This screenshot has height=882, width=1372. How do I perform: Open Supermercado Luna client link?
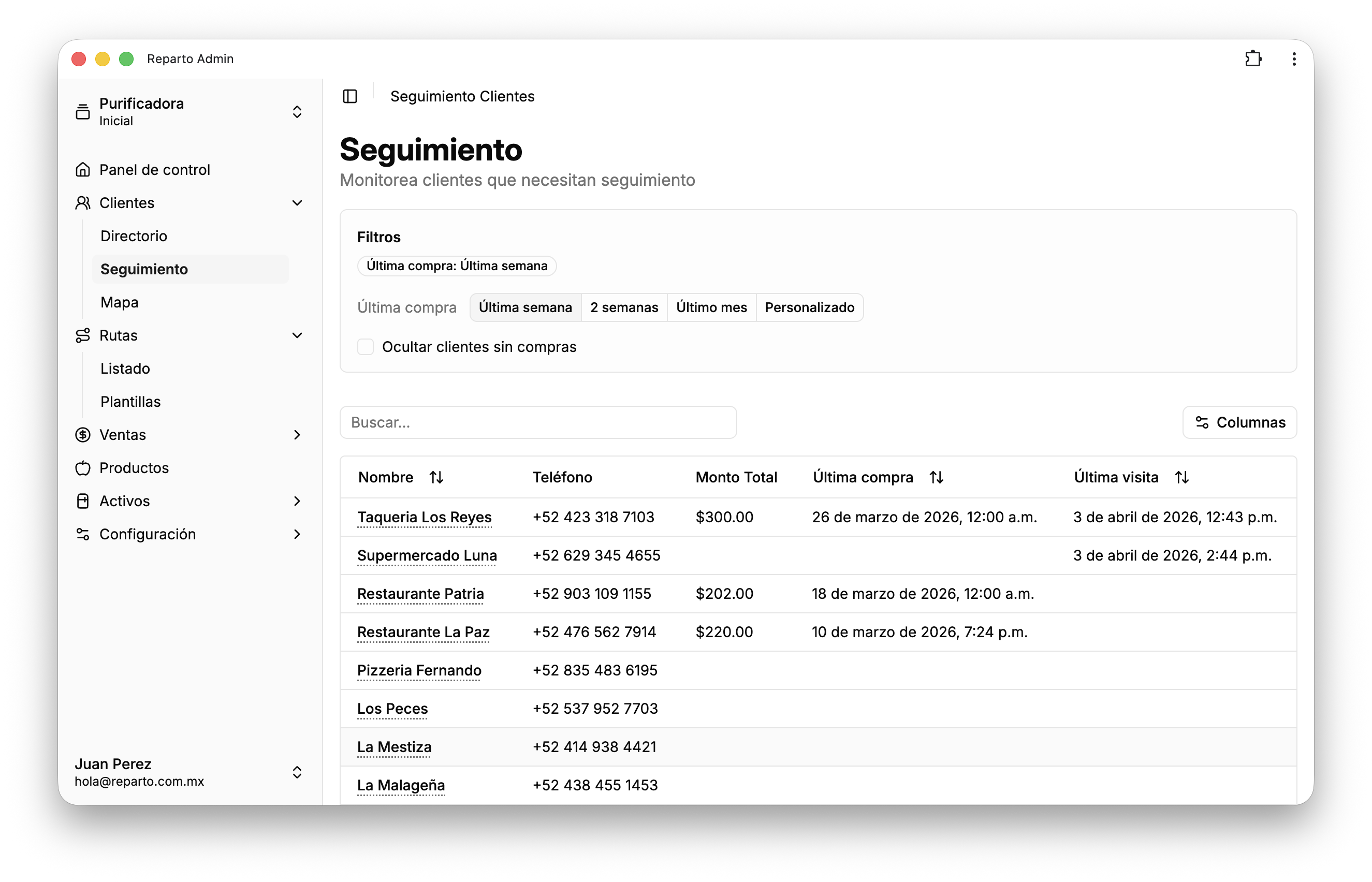click(x=427, y=555)
